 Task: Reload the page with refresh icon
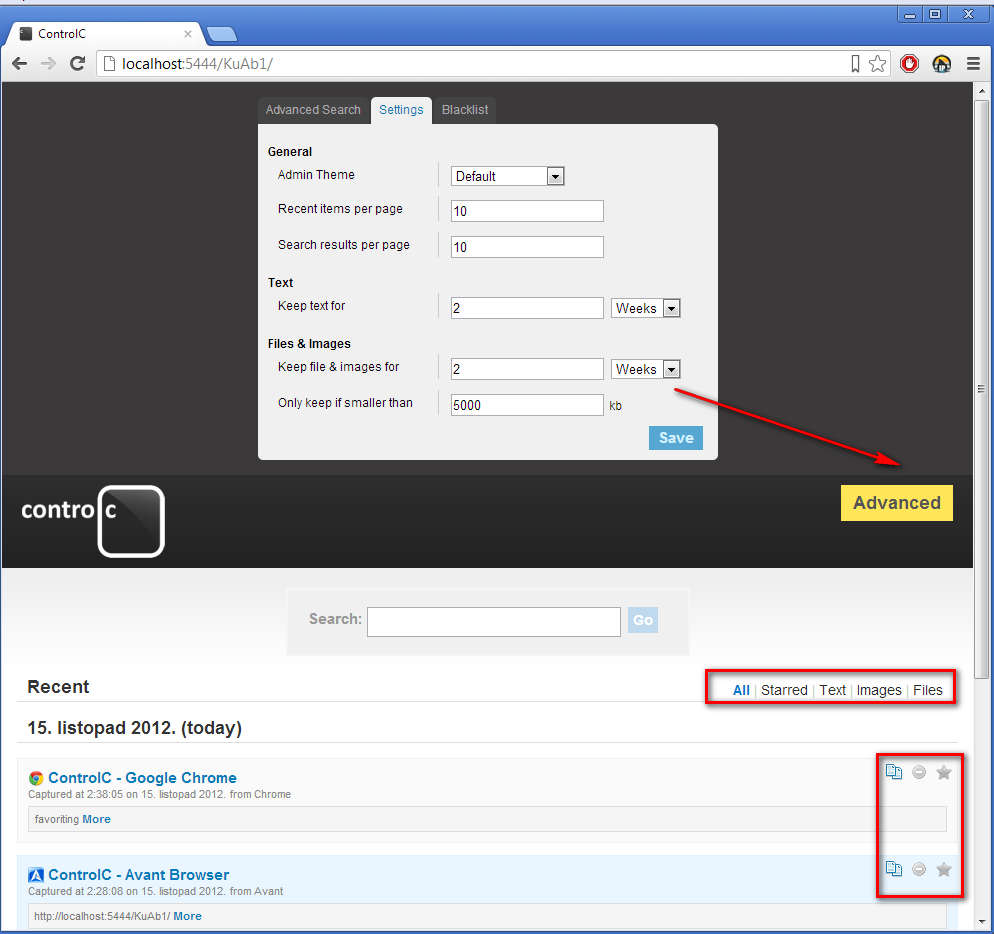click(77, 63)
